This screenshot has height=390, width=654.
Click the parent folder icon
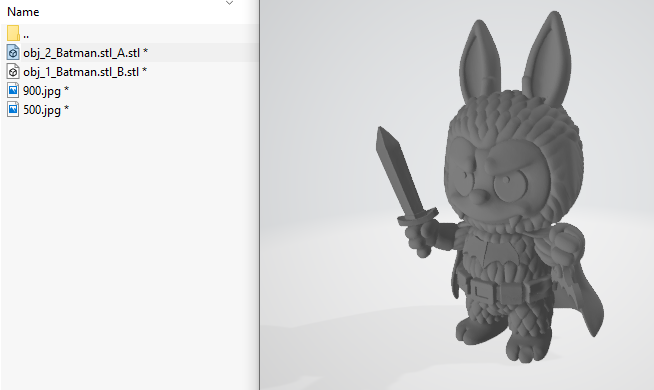pos(13,33)
